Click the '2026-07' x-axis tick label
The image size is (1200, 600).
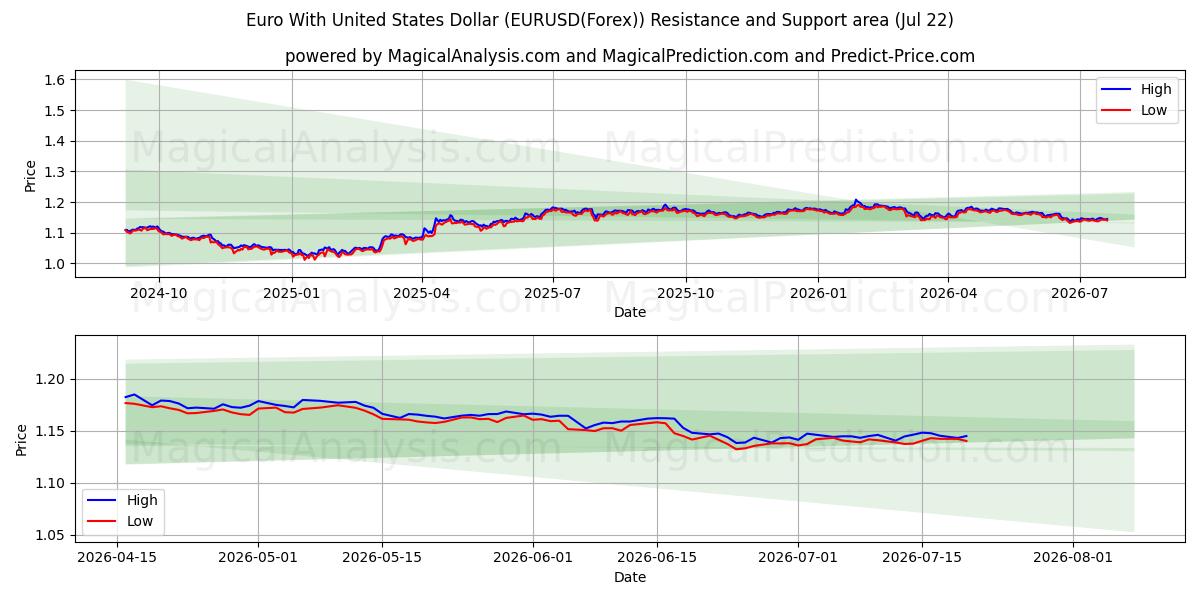click(x=1080, y=293)
